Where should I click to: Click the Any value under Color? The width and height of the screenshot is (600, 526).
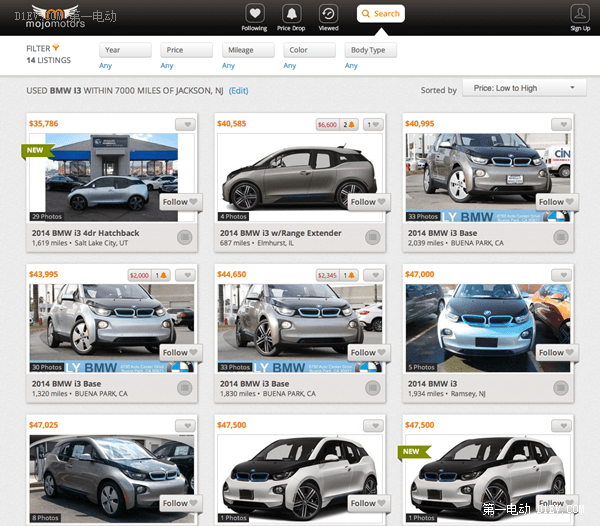(x=290, y=66)
